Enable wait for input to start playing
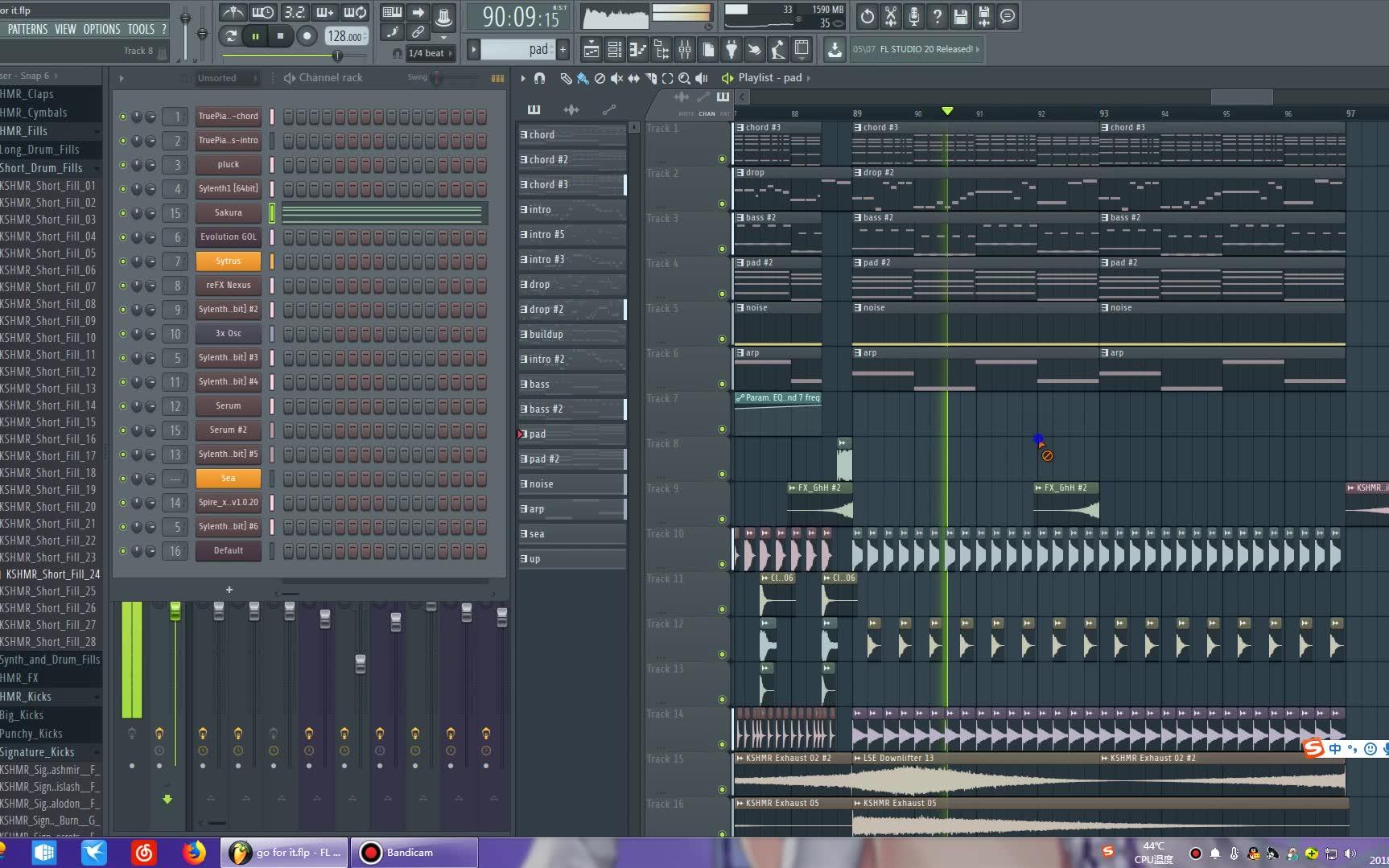 (263, 12)
